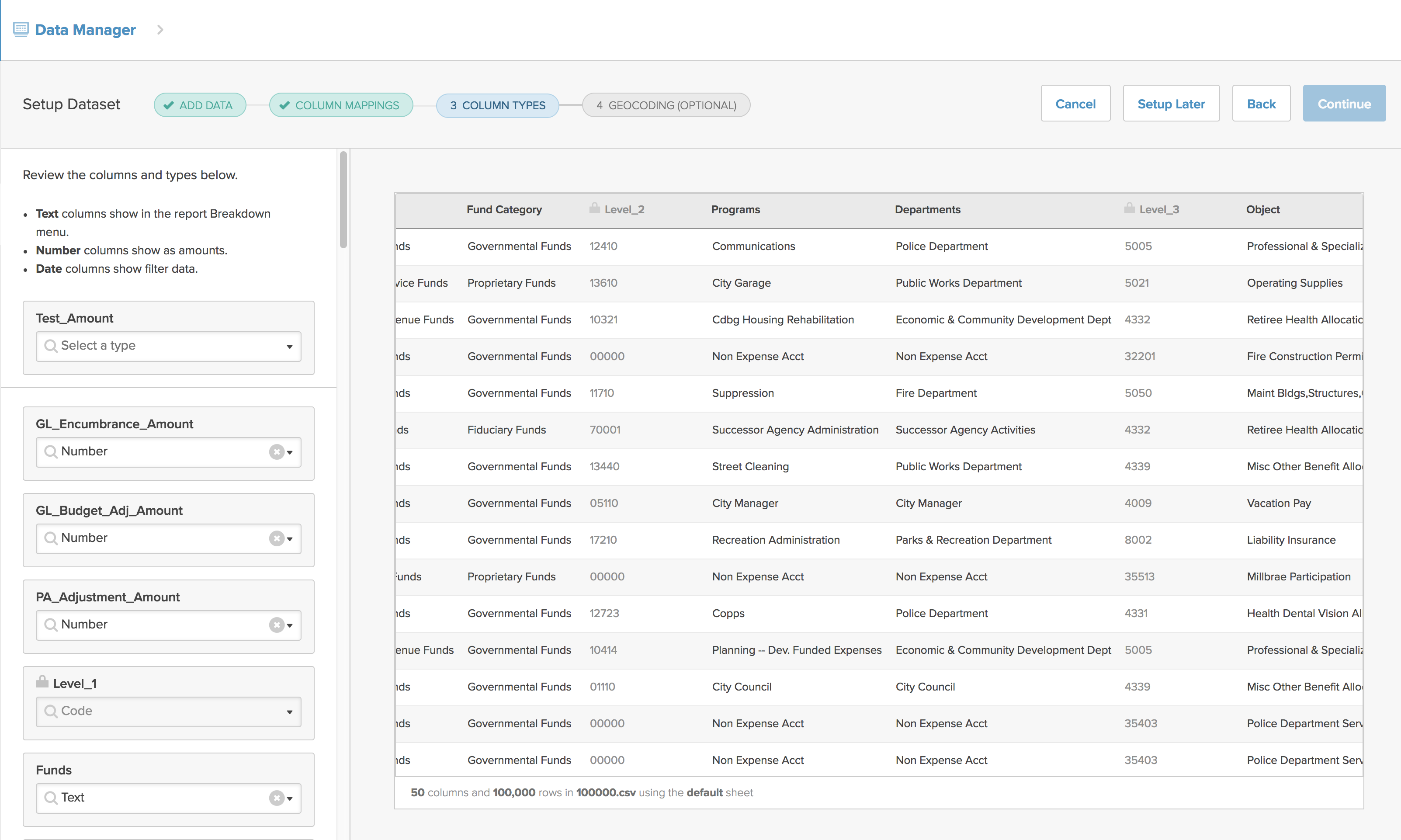The height and width of the screenshot is (840, 1401).
Task: Click the 'Recreation Administration' cell
Action: (x=776, y=540)
